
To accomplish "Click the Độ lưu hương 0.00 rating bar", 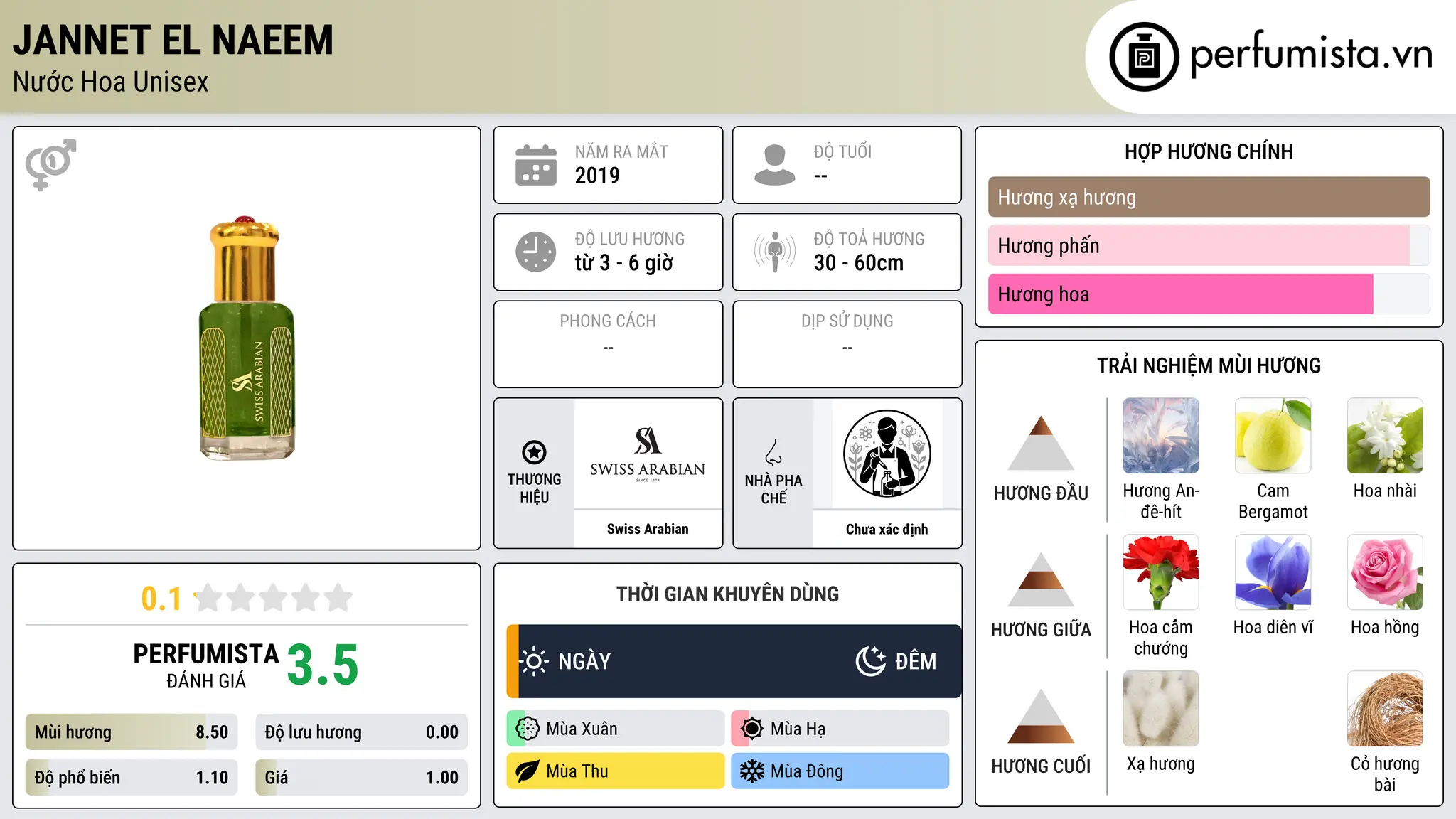I will pyautogui.click(x=361, y=732).
